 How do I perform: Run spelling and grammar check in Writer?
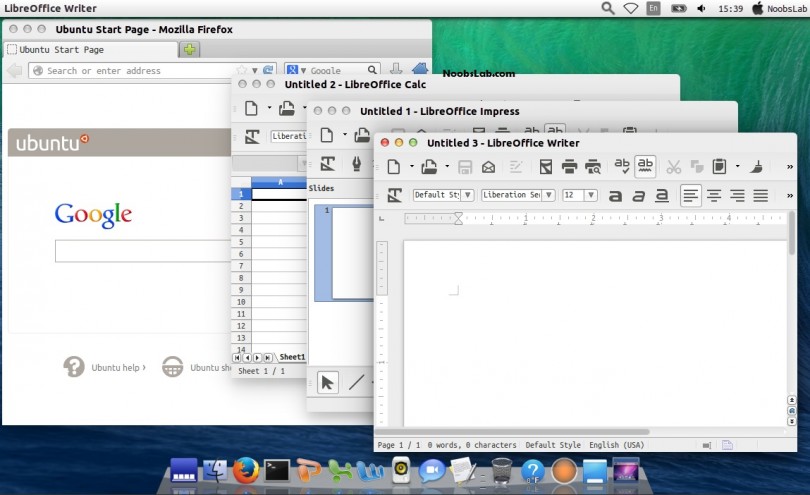tap(621, 166)
